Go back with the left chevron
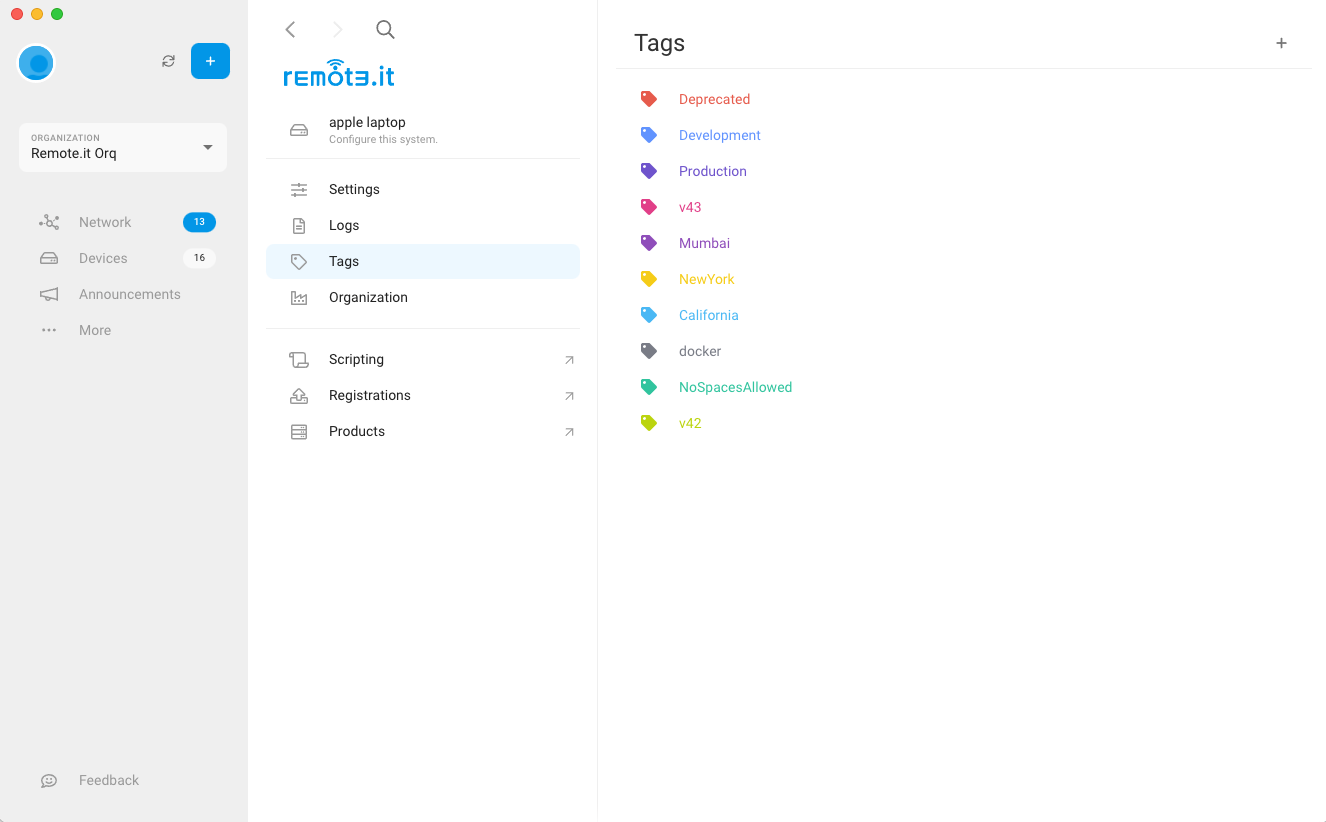Viewport: 1326px width, 822px height. [x=290, y=29]
